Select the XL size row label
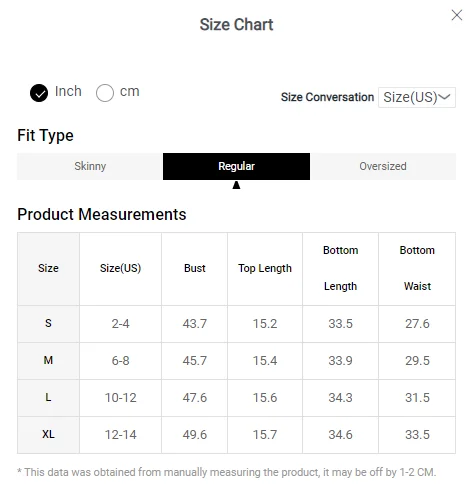Screen dimensions: 475x496 tap(48, 434)
